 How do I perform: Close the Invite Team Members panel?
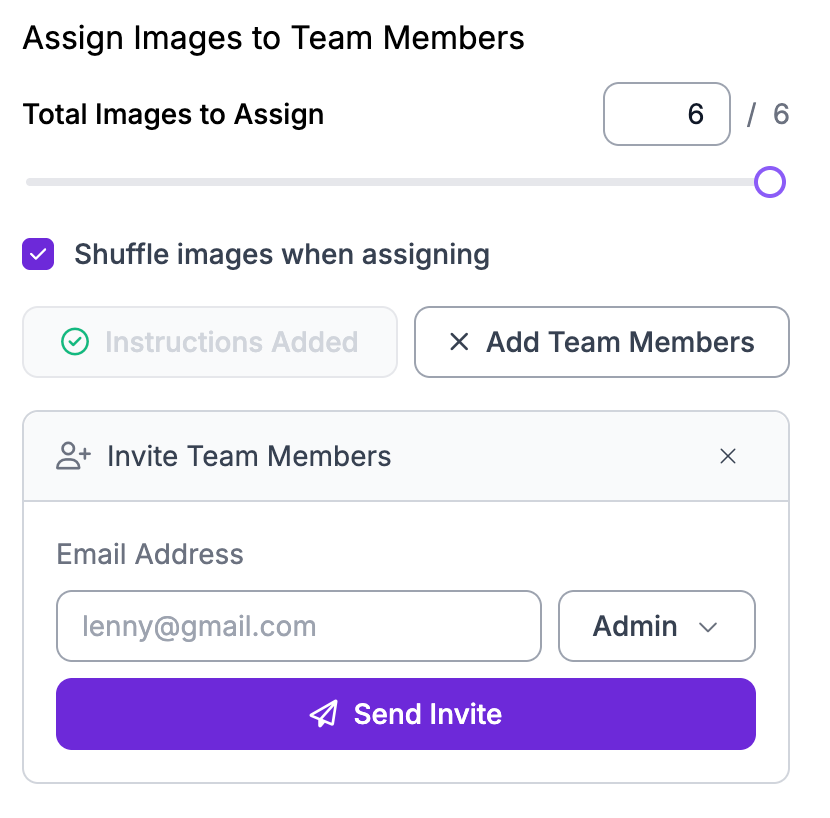pos(728,456)
